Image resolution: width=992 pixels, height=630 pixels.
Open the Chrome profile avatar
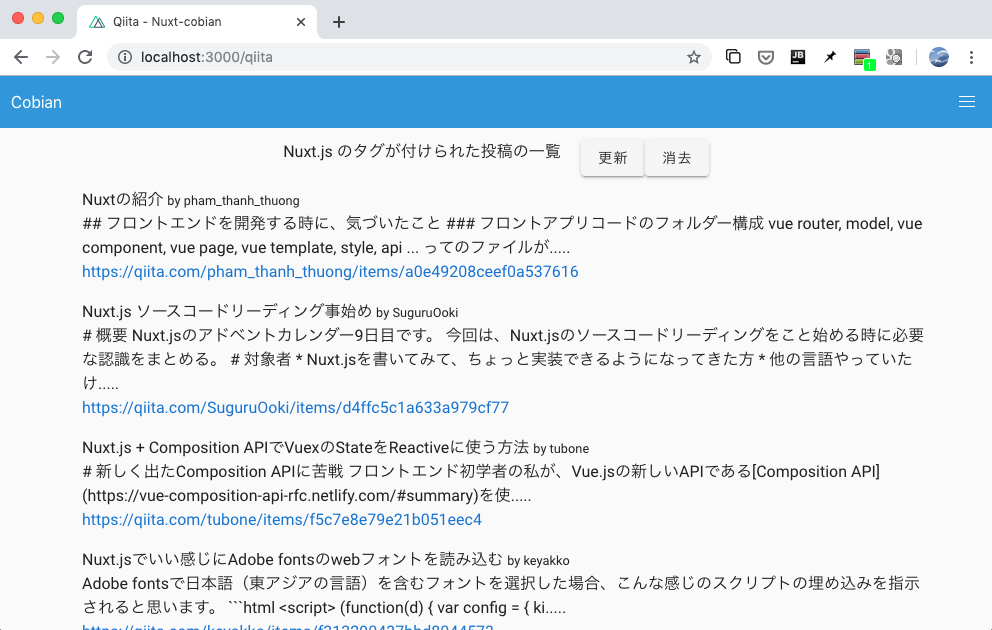(x=939, y=57)
